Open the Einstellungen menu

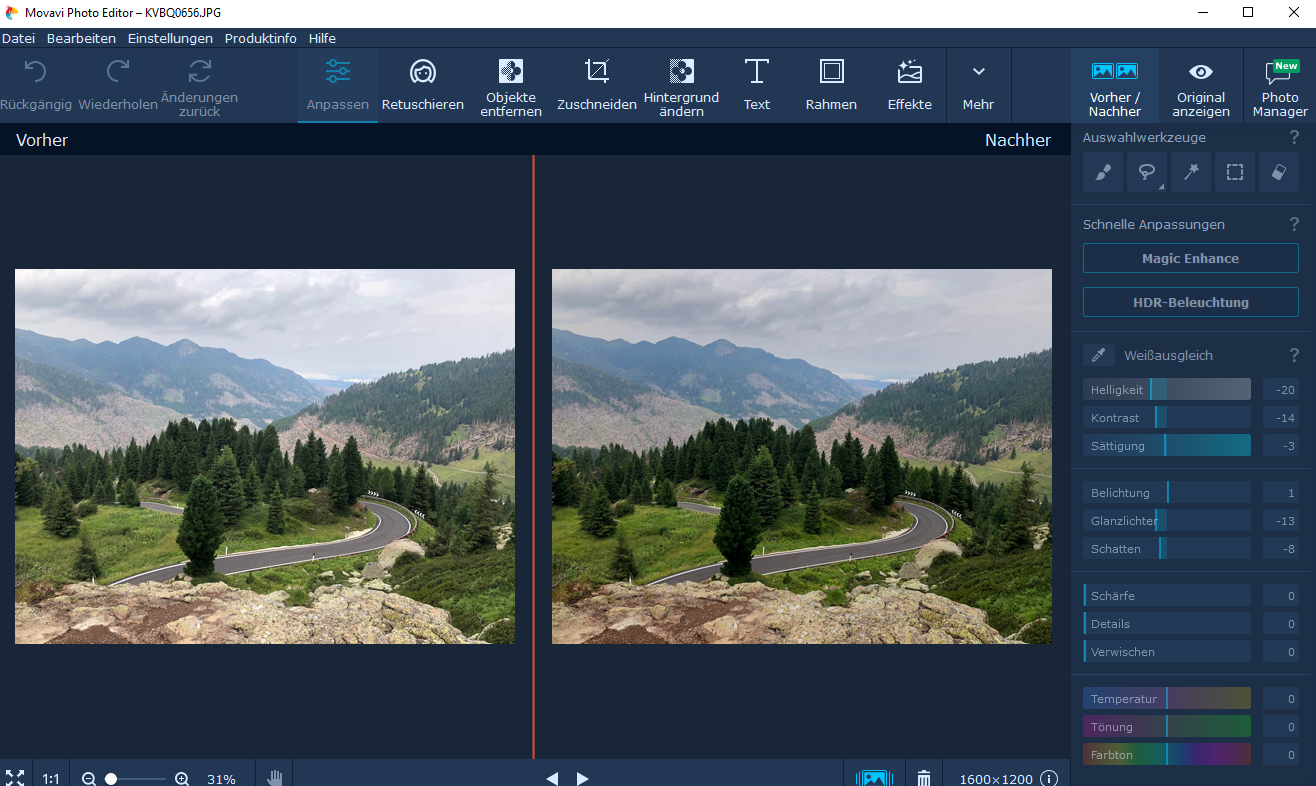[x=170, y=38]
